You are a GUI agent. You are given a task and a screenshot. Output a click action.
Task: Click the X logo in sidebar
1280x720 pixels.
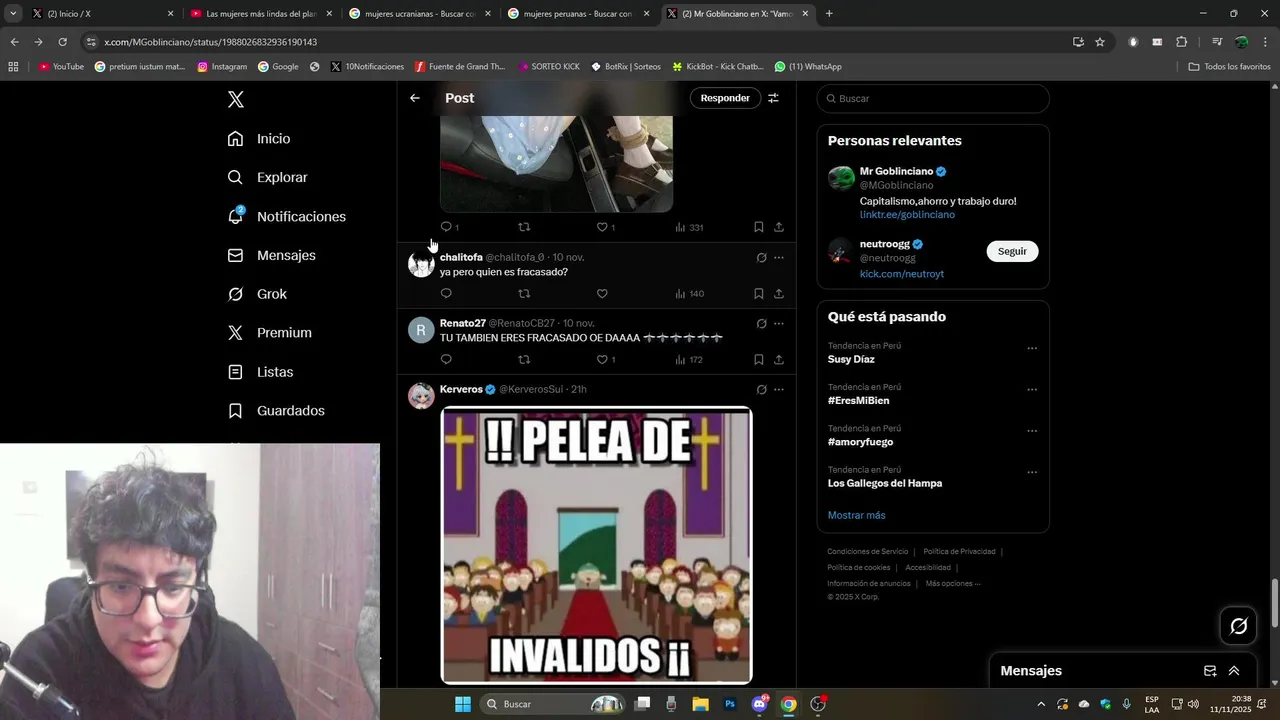[x=236, y=99]
